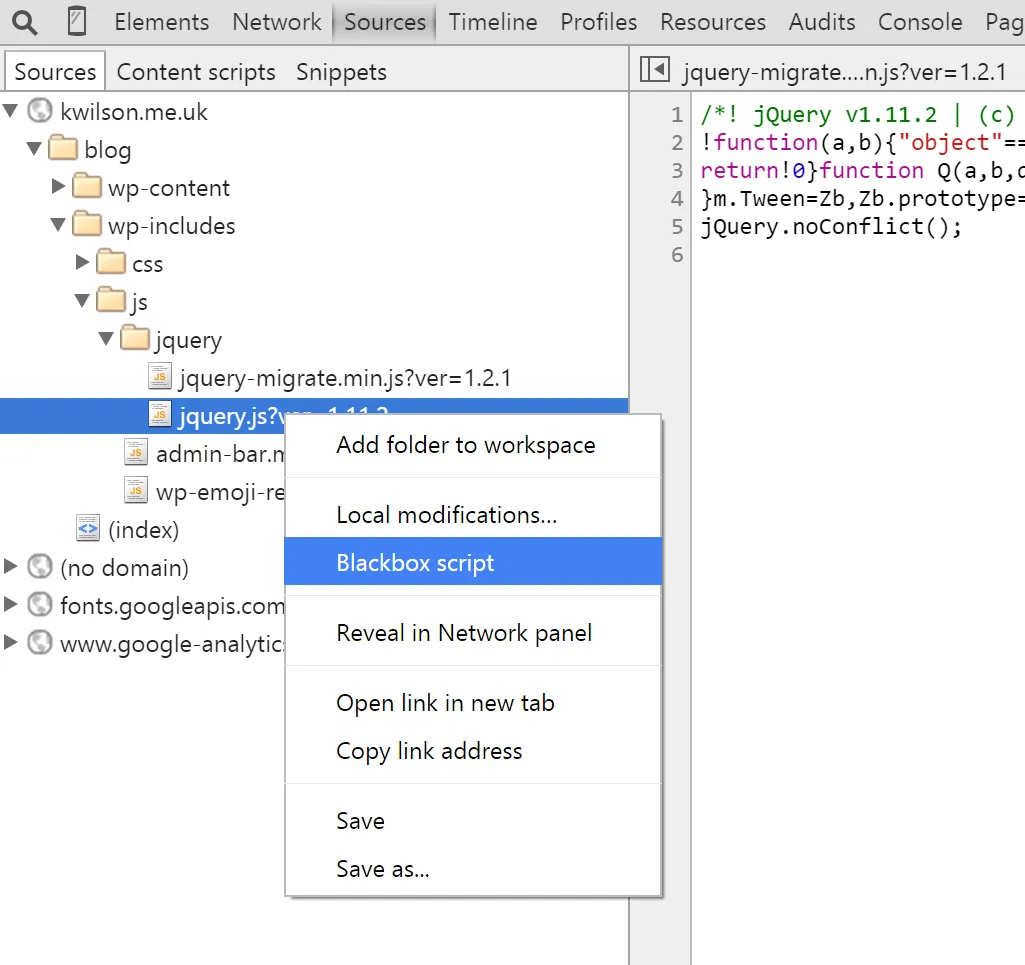
Task: Hide the navigator sidebar pane icon
Action: tap(654, 69)
